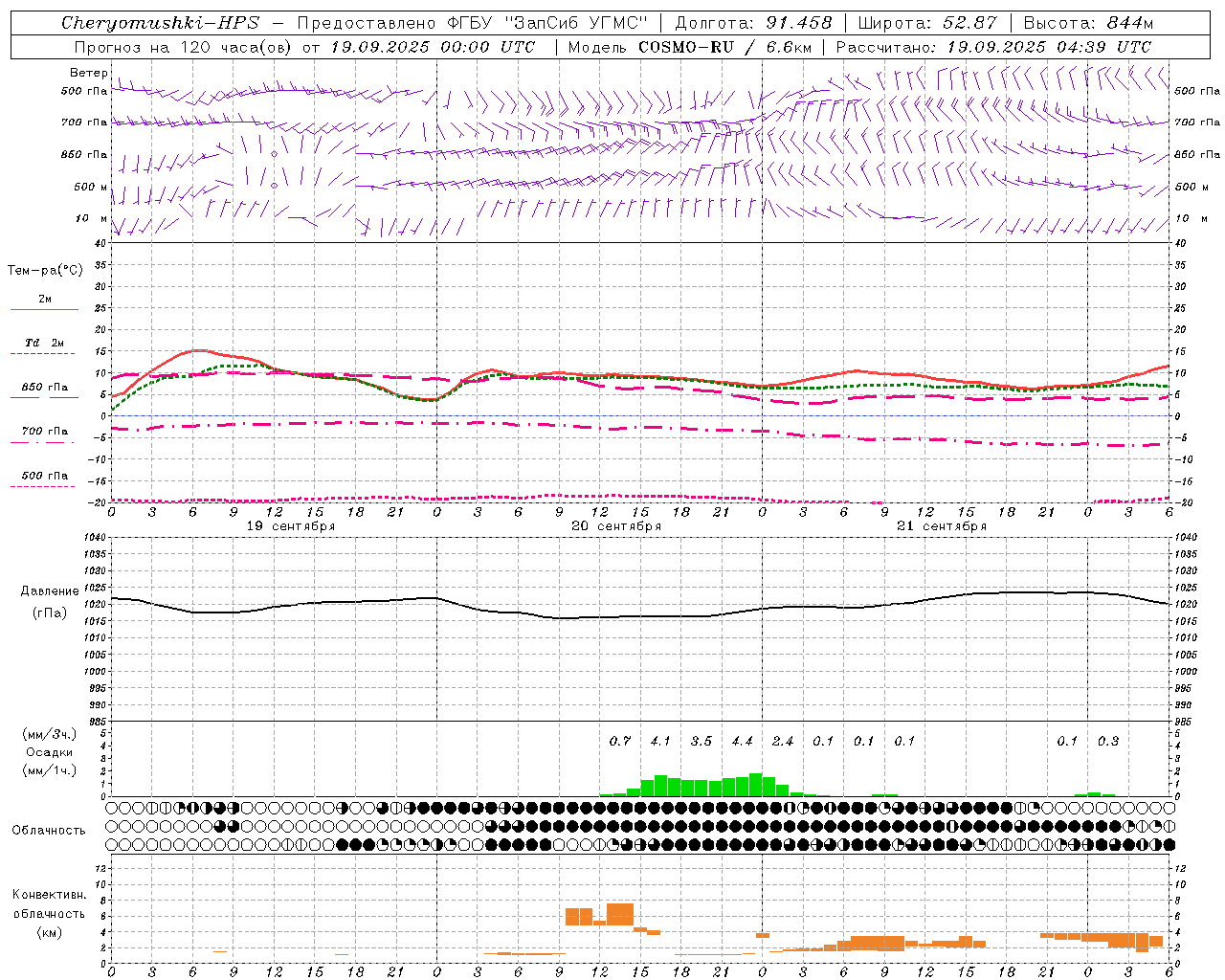Viewport: 1225px width, 980px height.
Task: Click the (мм/1ч.) precipitation unit label
Action: [x=50, y=770]
